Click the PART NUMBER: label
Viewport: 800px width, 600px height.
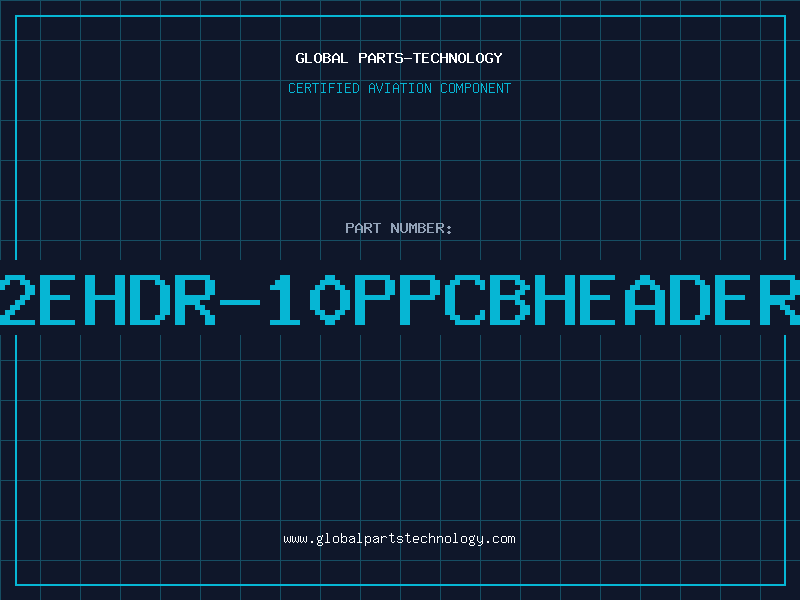[x=399, y=228]
